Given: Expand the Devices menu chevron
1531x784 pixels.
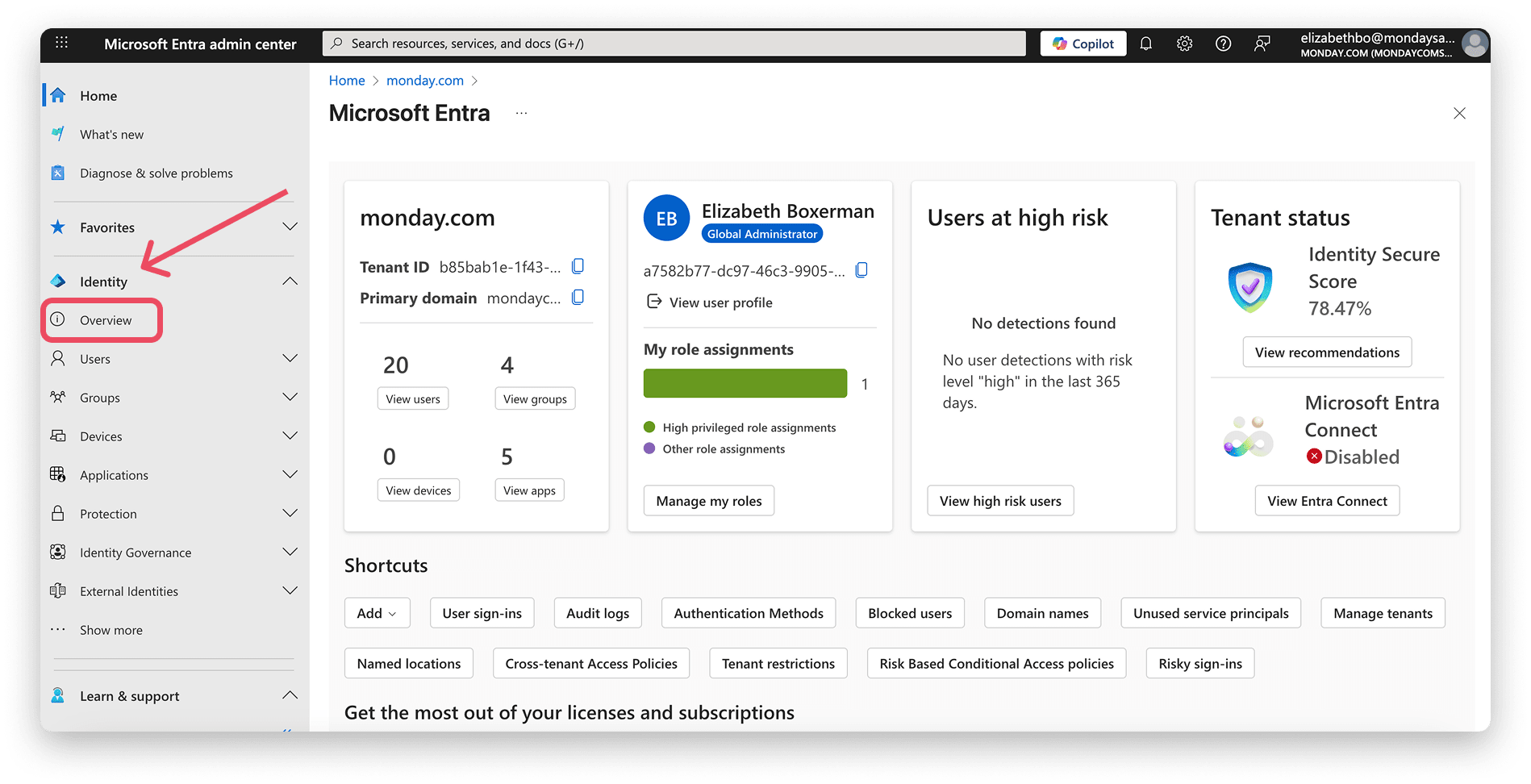Looking at the screenshot, I should click(x=290, y=436).
